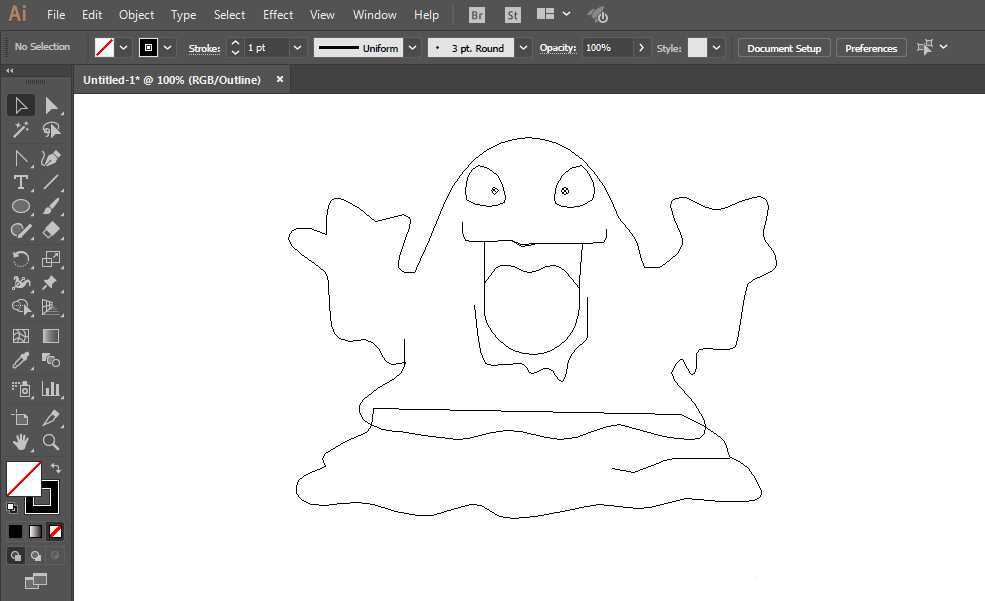The height and width of the screenshot is (601, 985).
Task: Pick the Puppet Warp pin tool
Action: click(x=52, y=283)
